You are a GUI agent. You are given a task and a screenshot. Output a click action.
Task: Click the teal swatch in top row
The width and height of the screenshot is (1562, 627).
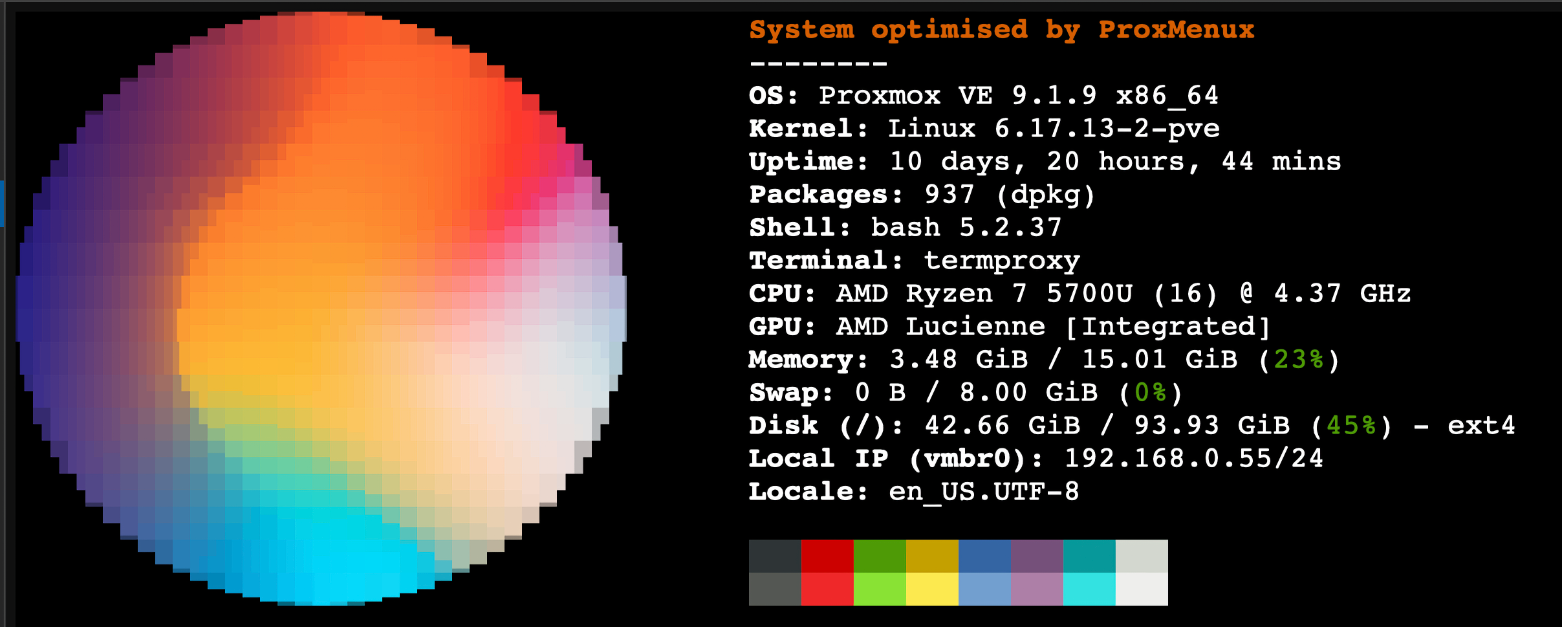click(1089, 556)
